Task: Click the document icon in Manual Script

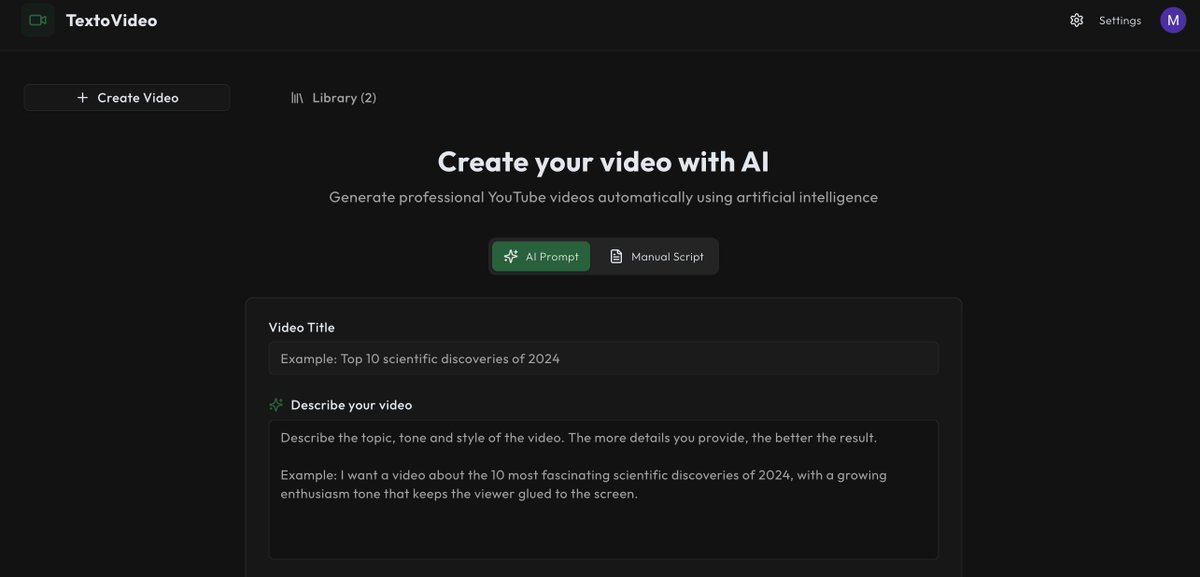Action: click(x=616, y=257)
